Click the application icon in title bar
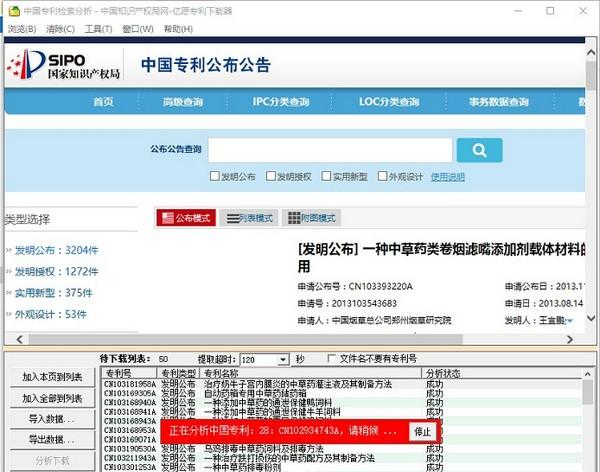 (x=14, y=11)
